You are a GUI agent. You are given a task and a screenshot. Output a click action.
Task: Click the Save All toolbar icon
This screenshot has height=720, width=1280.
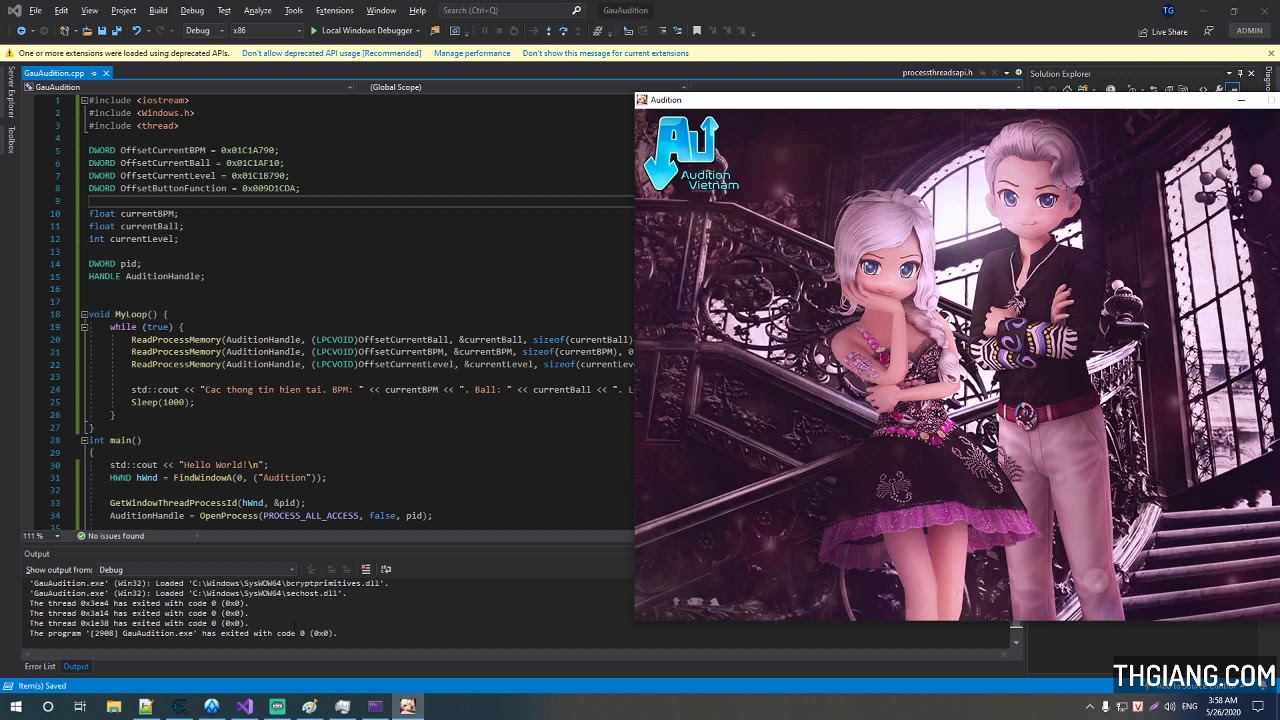coord(117,31)
